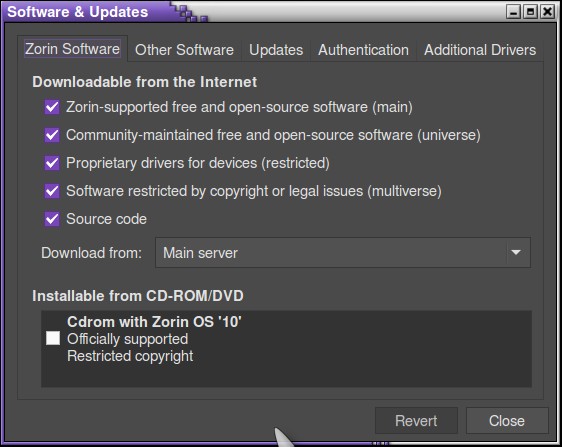Click the 'Installable from CD-ROM/DVD' heading
Screen dimensions: 562x447
(138, 296)
